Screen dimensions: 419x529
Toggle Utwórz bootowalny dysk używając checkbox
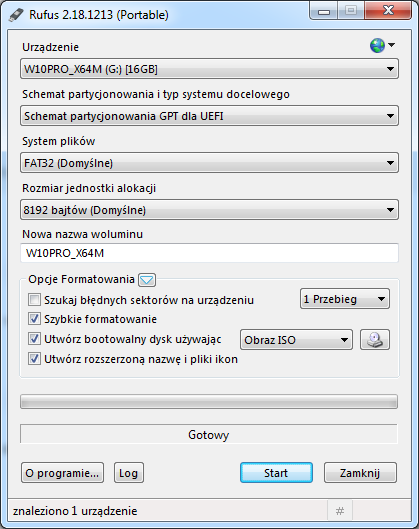[x=34, y=339]
